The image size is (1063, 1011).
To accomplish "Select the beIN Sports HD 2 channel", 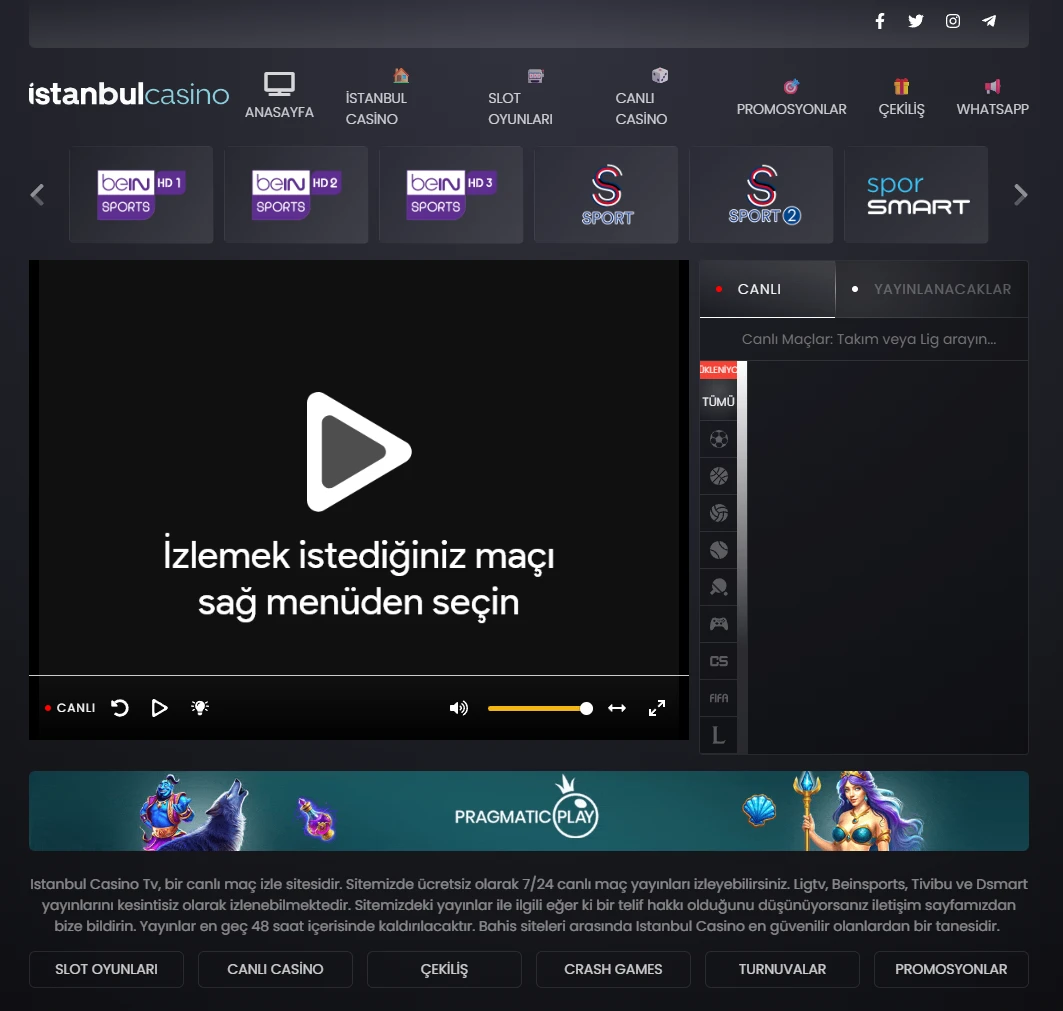I will pos(296,195).
